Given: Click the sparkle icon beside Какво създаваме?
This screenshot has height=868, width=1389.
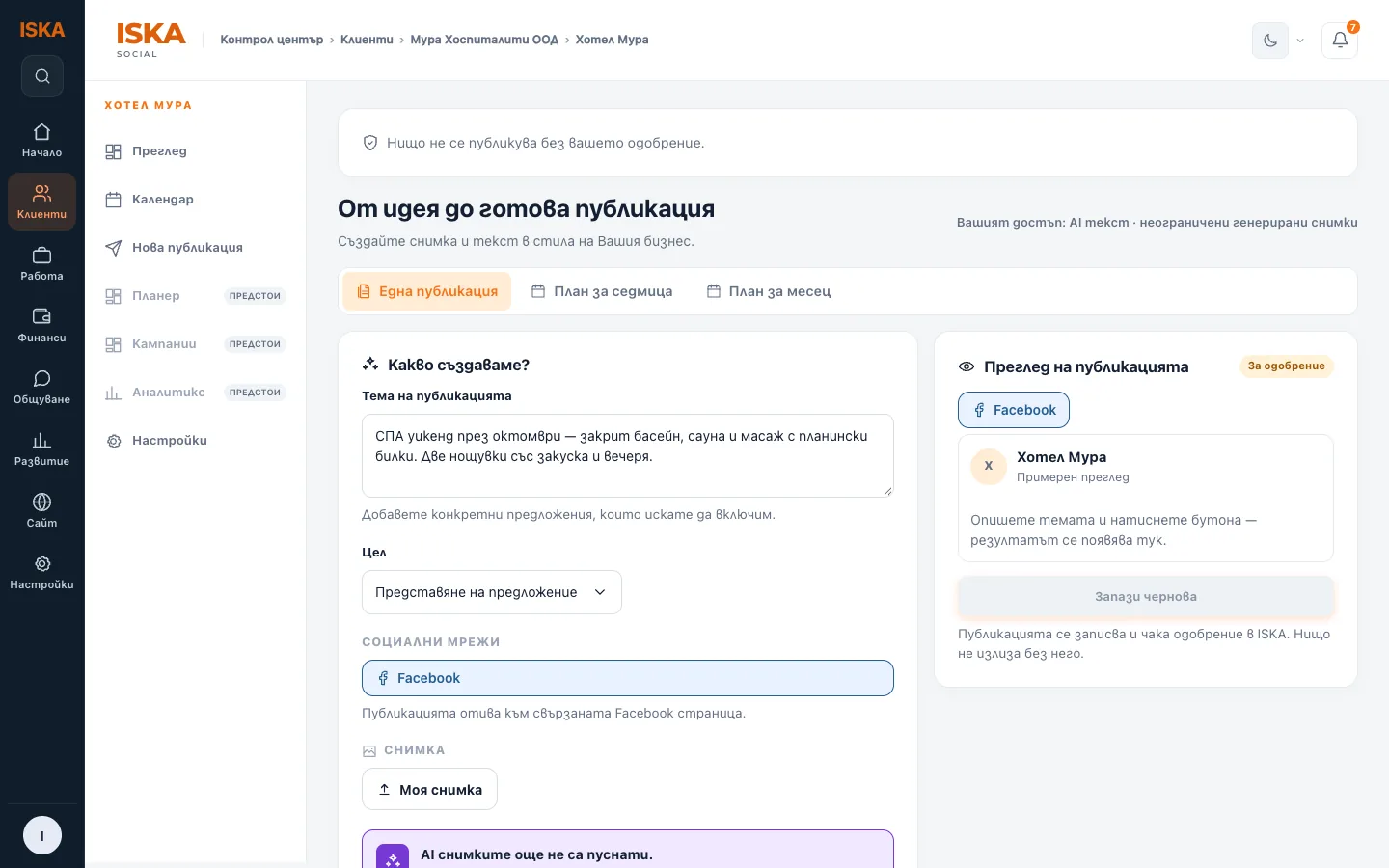Looking at the screenshot, I should pos(370,365).
